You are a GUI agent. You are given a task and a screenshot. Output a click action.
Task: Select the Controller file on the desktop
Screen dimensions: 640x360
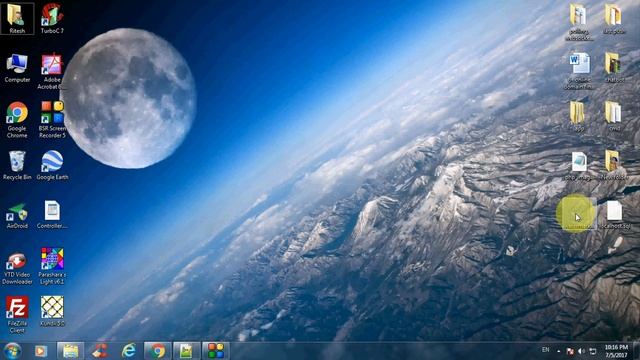click(x=52, y=215)
